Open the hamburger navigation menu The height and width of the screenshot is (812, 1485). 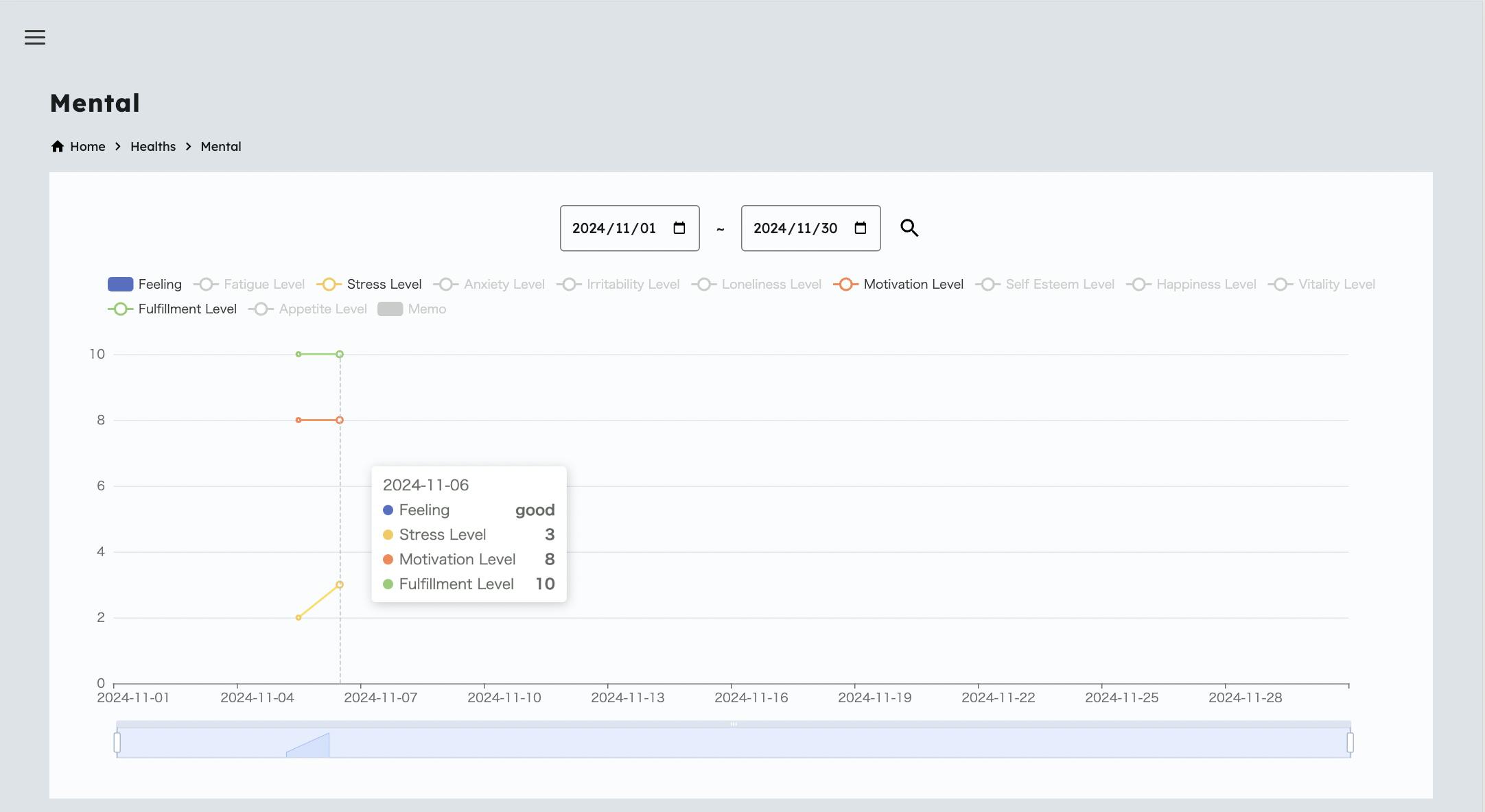click(x=35, y=38)
